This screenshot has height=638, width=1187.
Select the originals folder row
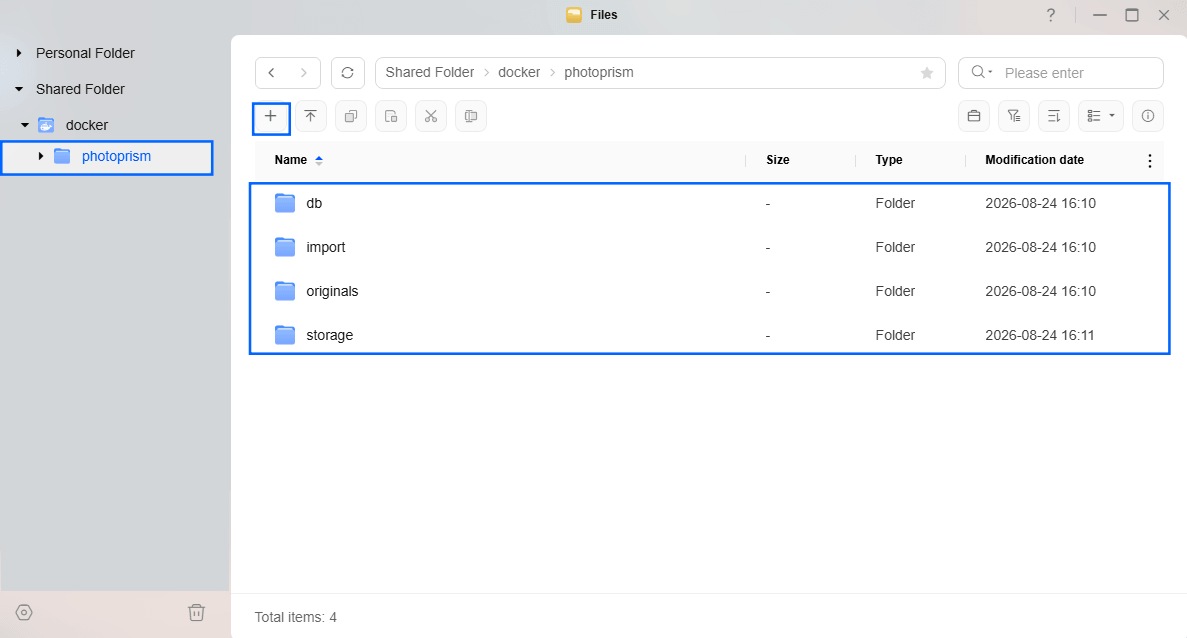coord(710,291)
